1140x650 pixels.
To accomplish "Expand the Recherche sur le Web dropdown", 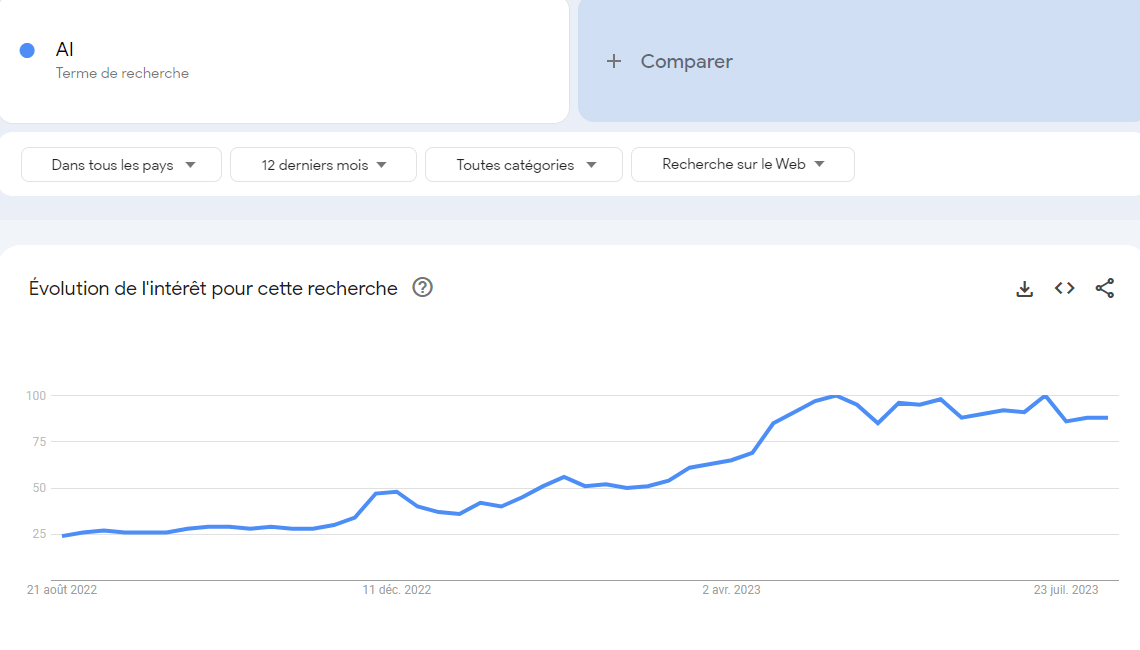I will 743,164.
